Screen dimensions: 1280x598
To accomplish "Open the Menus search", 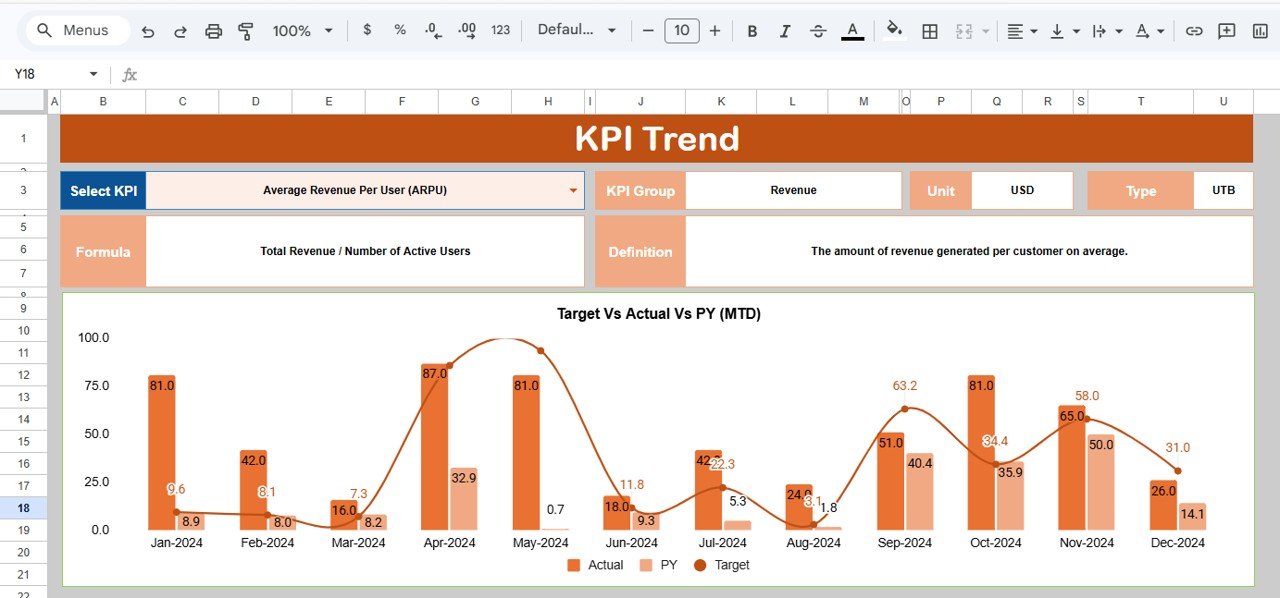I will 75,30.
